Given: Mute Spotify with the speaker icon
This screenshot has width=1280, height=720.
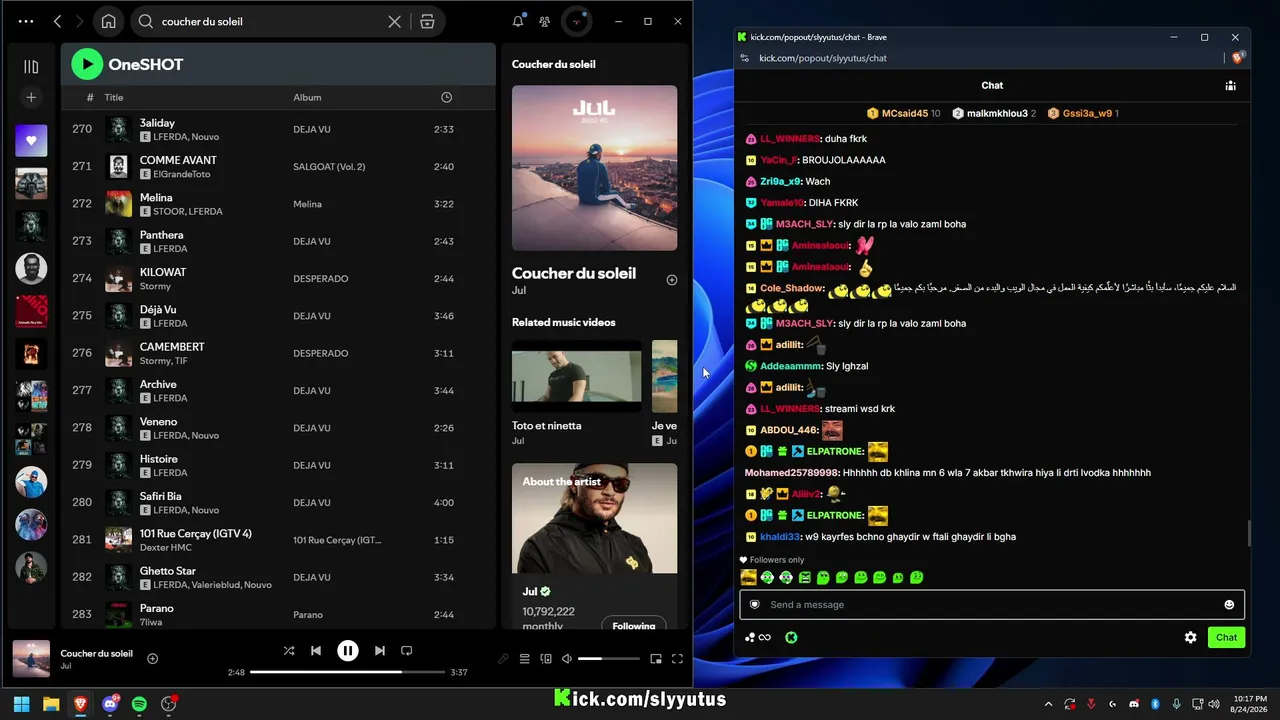Looking at the screenshot, I should [567, 659].
